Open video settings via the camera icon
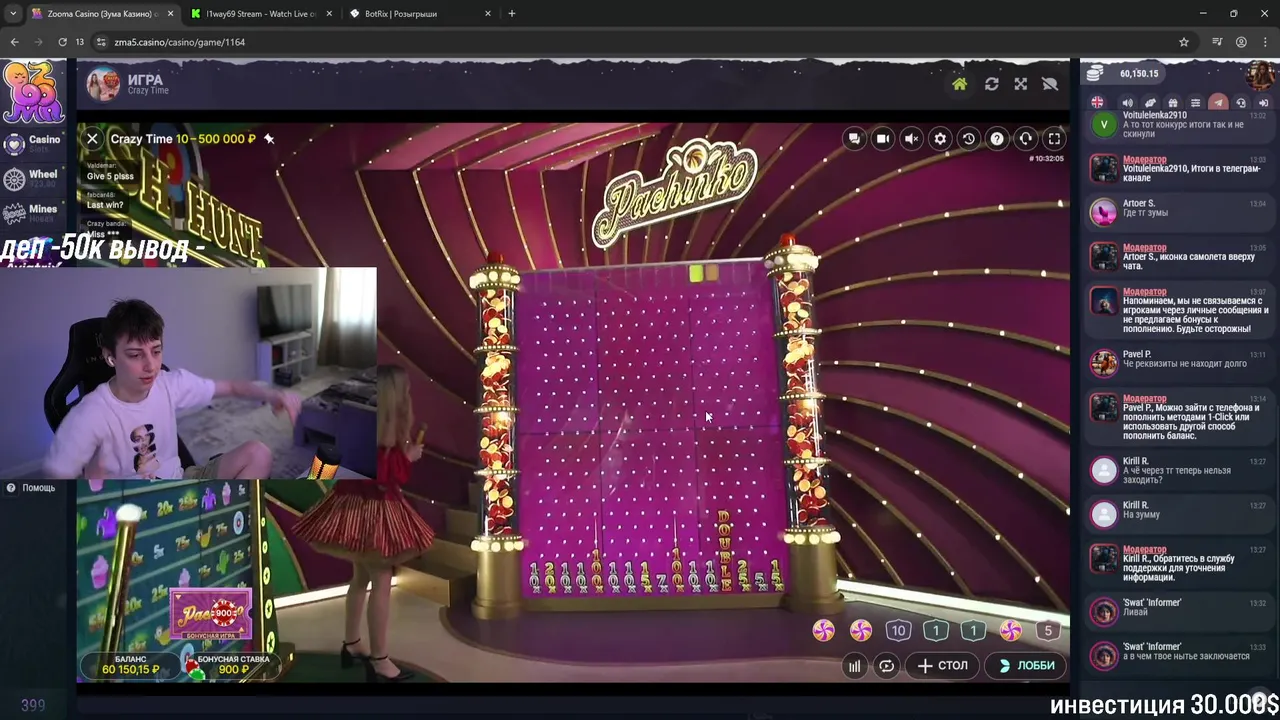The height and width of the screenshot is (720, 1280). click(x=883, y=139)
